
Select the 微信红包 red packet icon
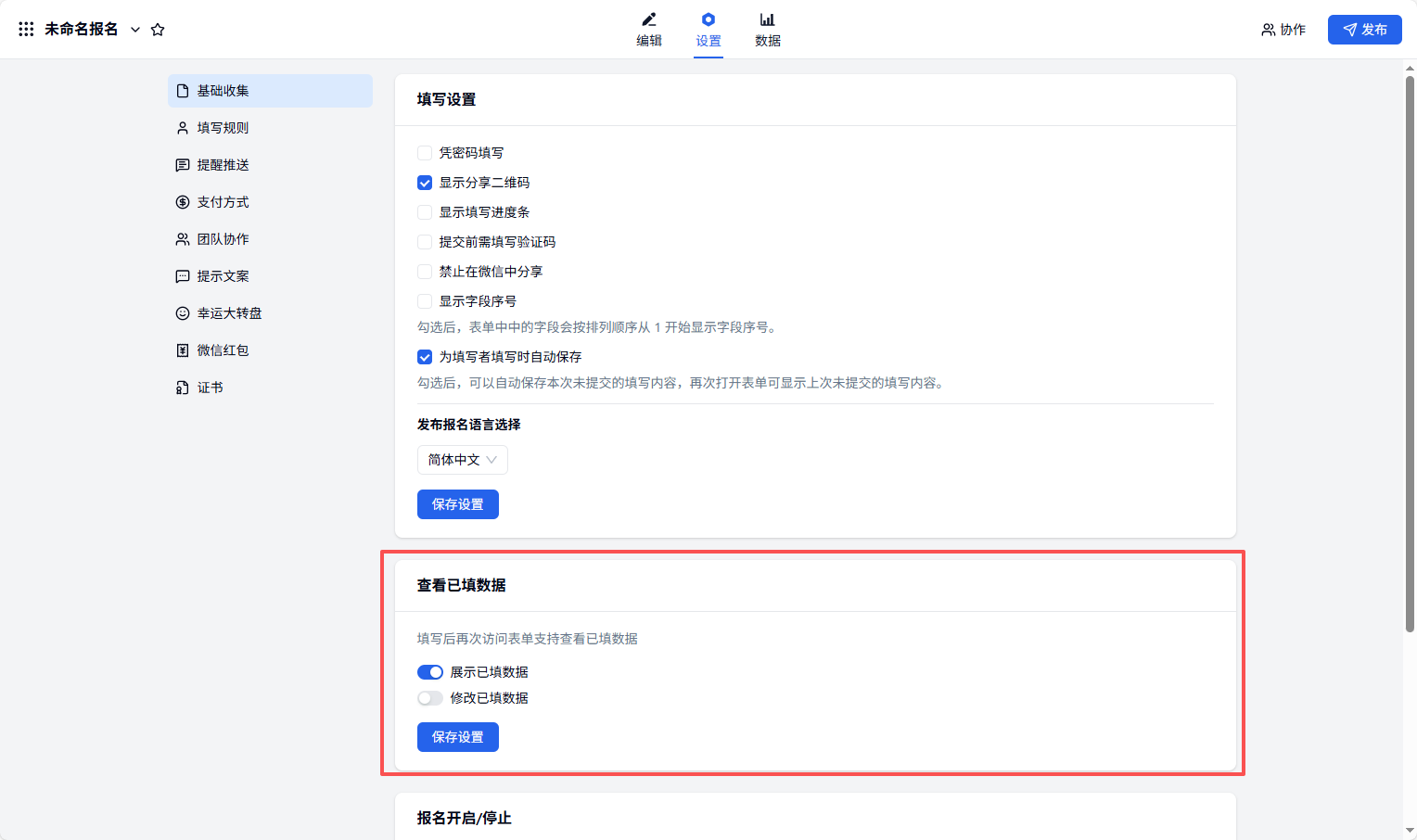click(x=183, y=350)
